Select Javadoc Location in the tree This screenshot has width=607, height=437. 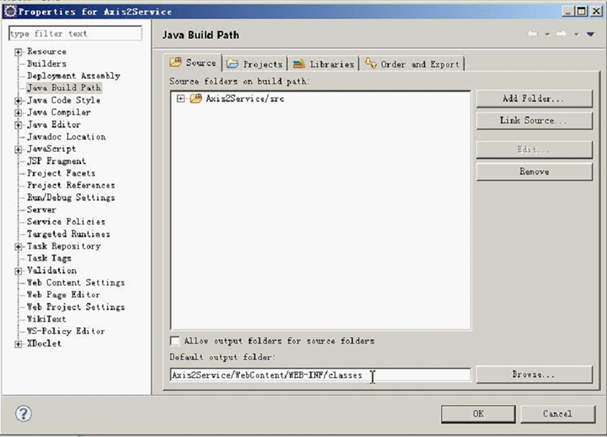pos(66,137)
